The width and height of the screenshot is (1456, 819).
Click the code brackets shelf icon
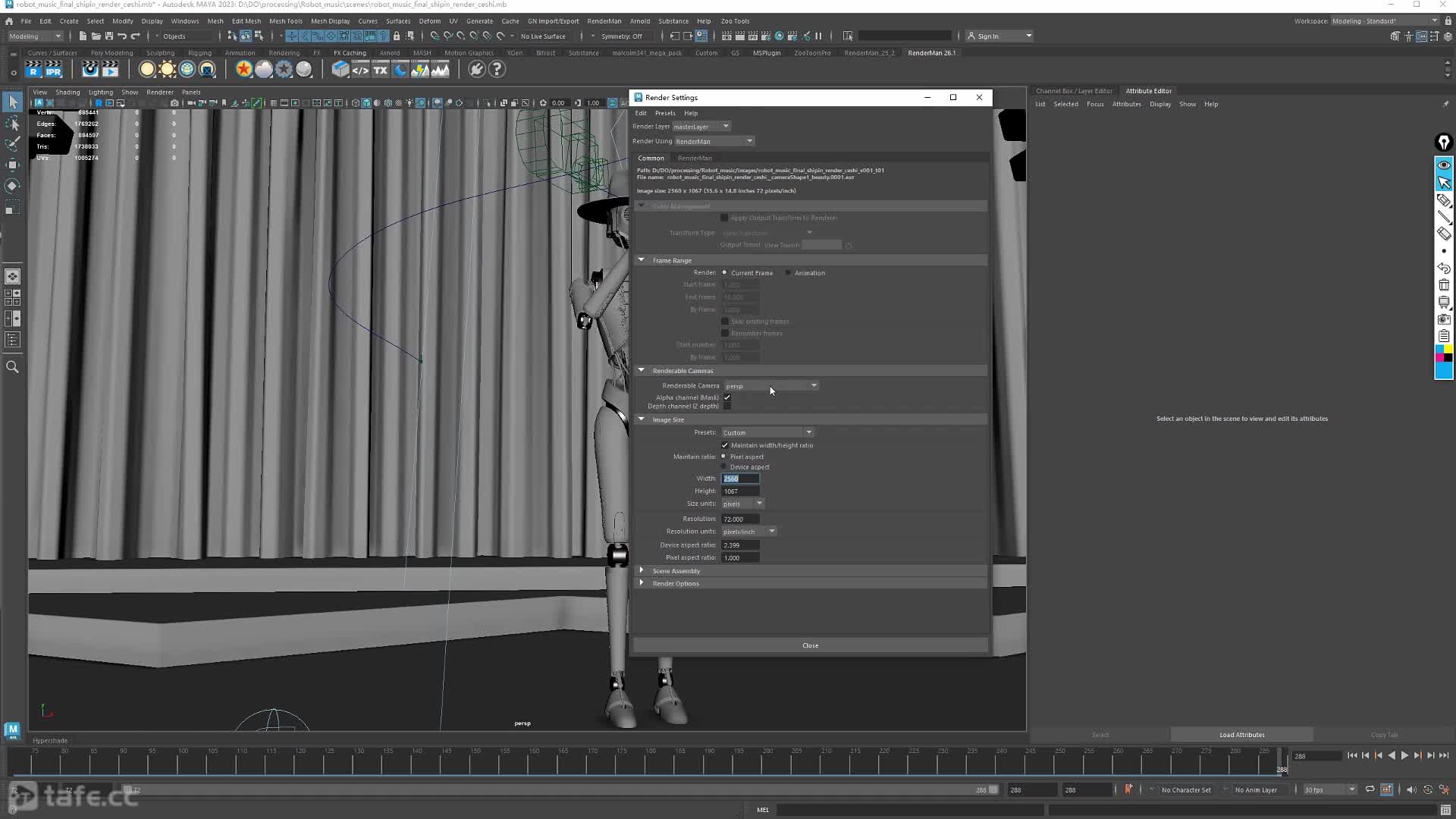360,70
